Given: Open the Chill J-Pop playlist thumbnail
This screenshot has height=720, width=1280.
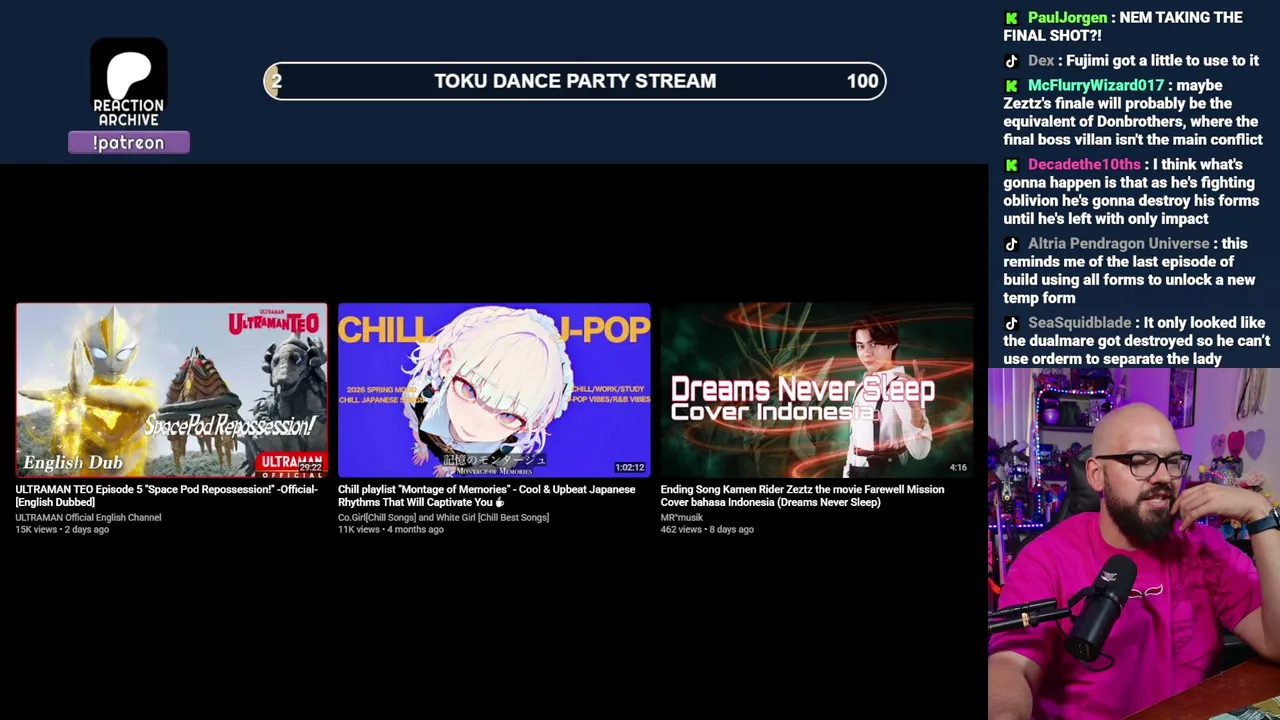Looking at the screenshot, I should [x=494, y=390].
